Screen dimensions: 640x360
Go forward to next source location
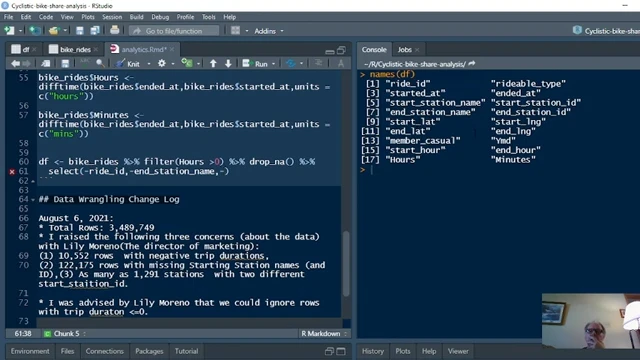(x=26, y=63)
